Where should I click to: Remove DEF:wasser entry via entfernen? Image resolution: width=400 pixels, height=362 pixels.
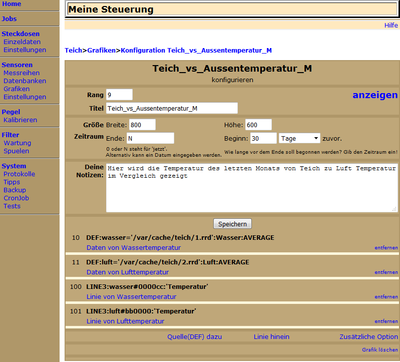(386, 248)
